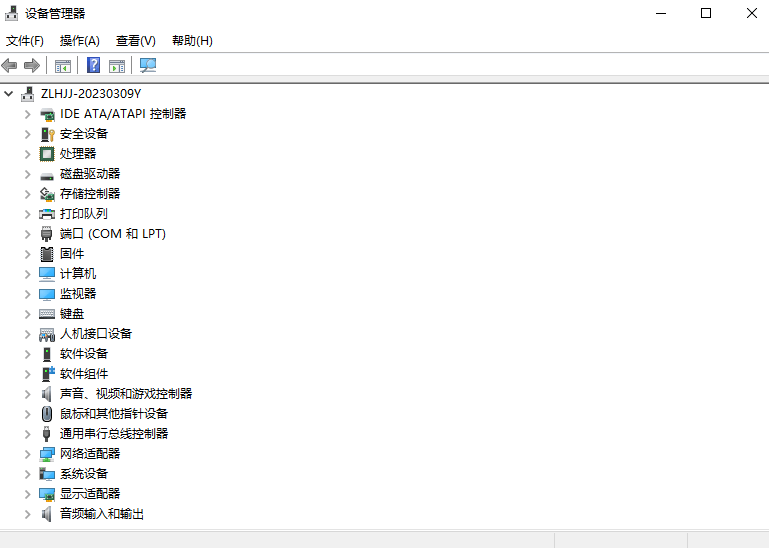Maximize the 设备管理器 window

pyautogui.click(x=706, y=13)
